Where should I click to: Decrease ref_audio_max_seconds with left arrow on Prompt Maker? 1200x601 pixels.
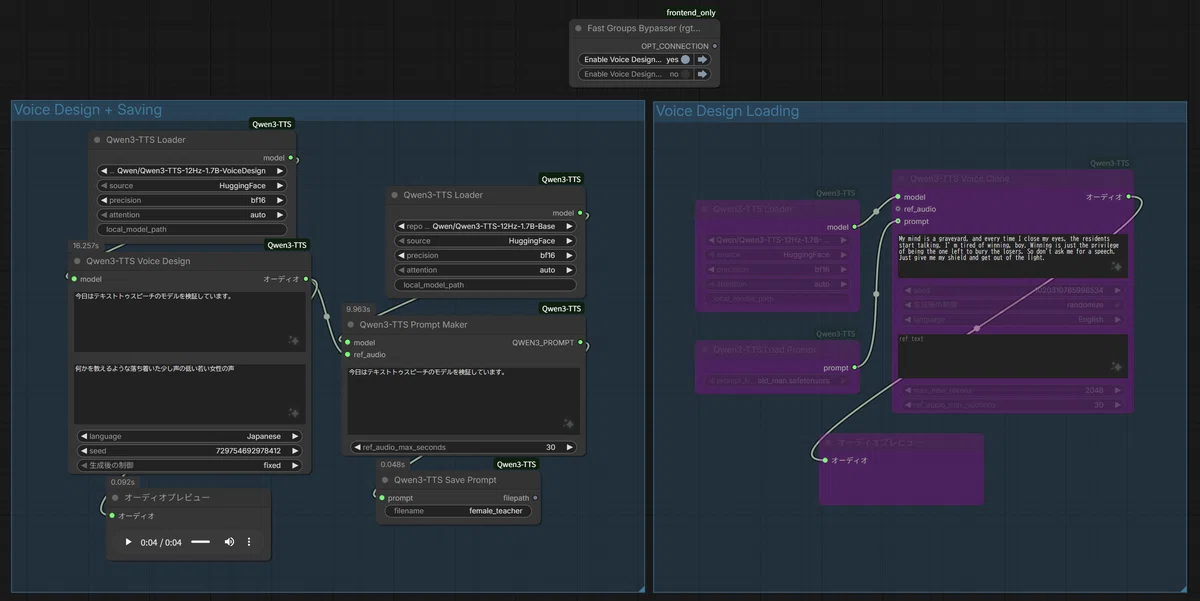tap(357, 447)
